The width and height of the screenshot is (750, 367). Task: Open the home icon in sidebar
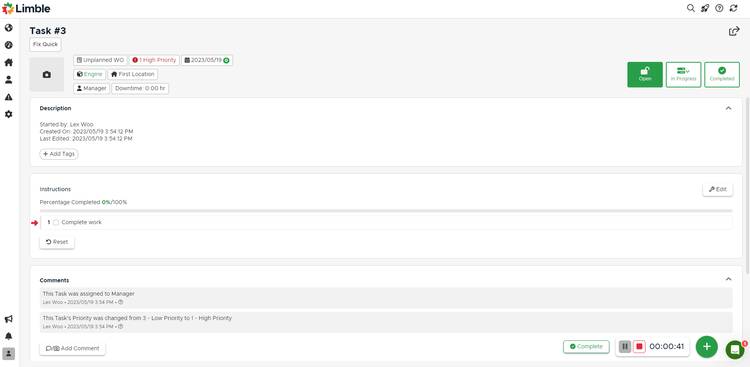pyautogui.click(x=9, y=62)
